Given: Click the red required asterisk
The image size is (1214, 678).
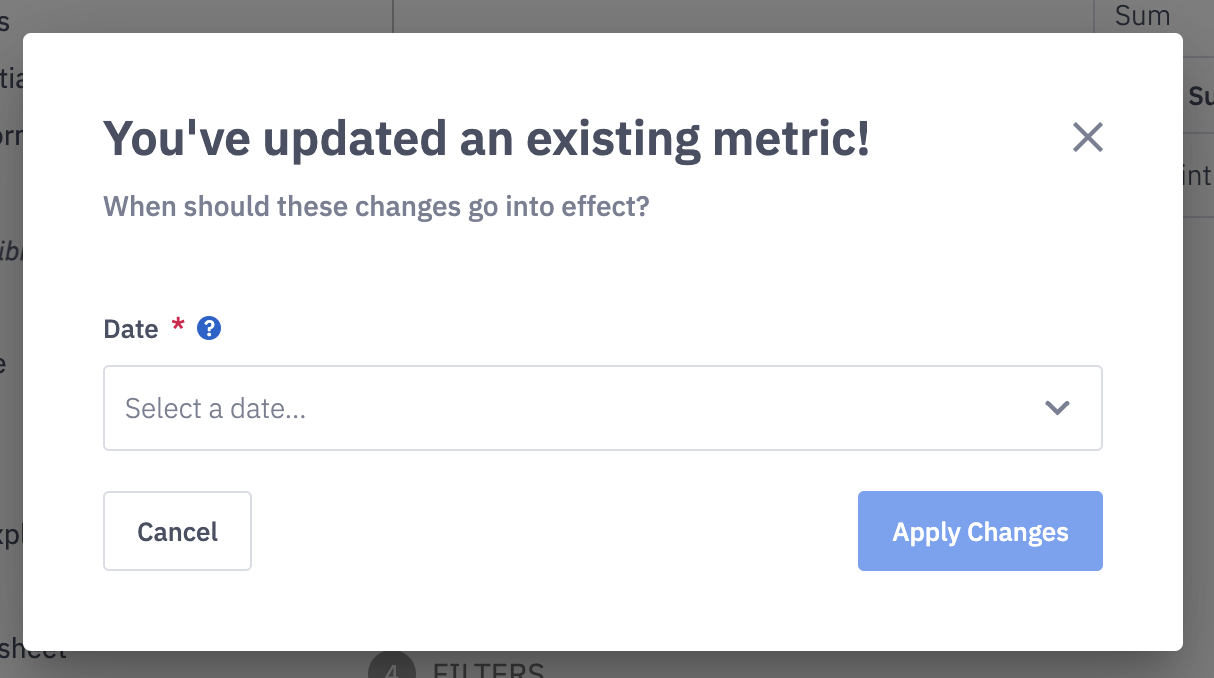Looking at the screenshot, I should coord(178,326).
